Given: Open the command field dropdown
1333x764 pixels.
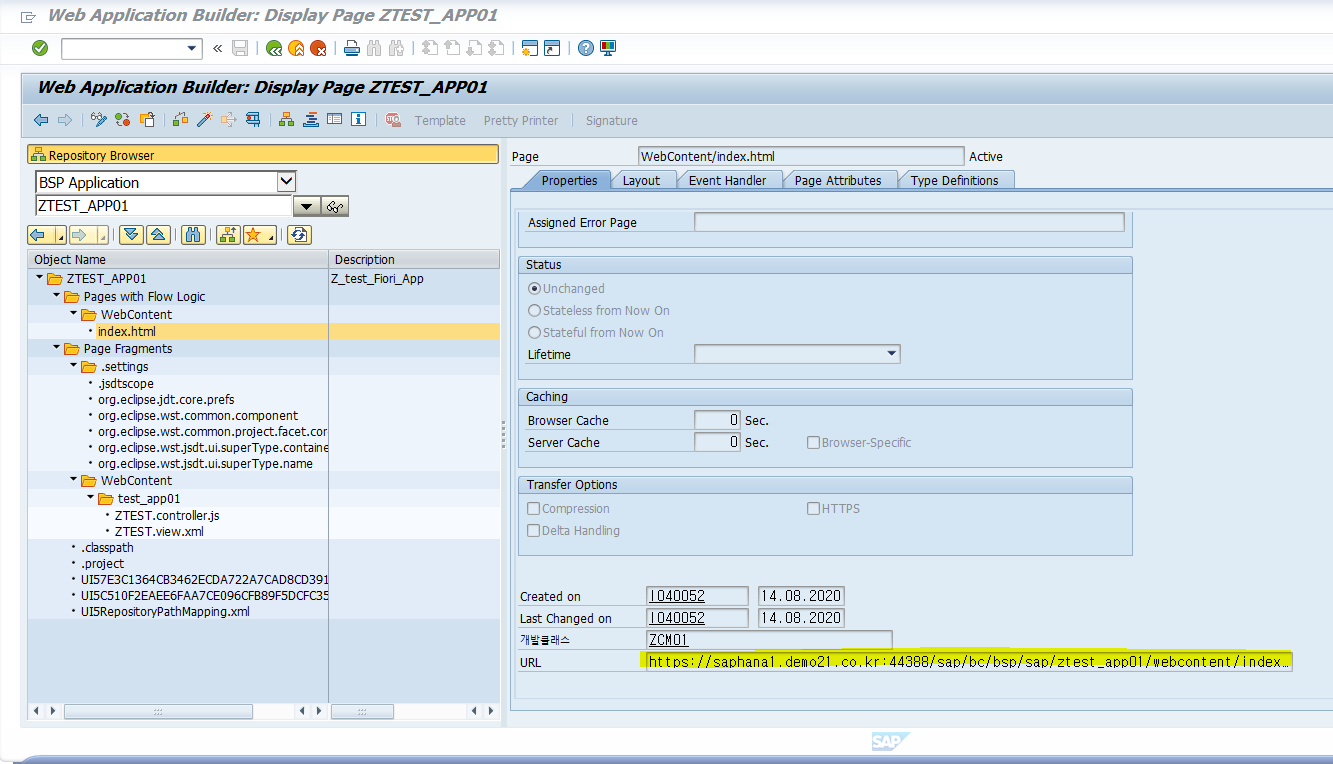Looking at the screenshot, I should pyautogui.click(x=193, y=48).
